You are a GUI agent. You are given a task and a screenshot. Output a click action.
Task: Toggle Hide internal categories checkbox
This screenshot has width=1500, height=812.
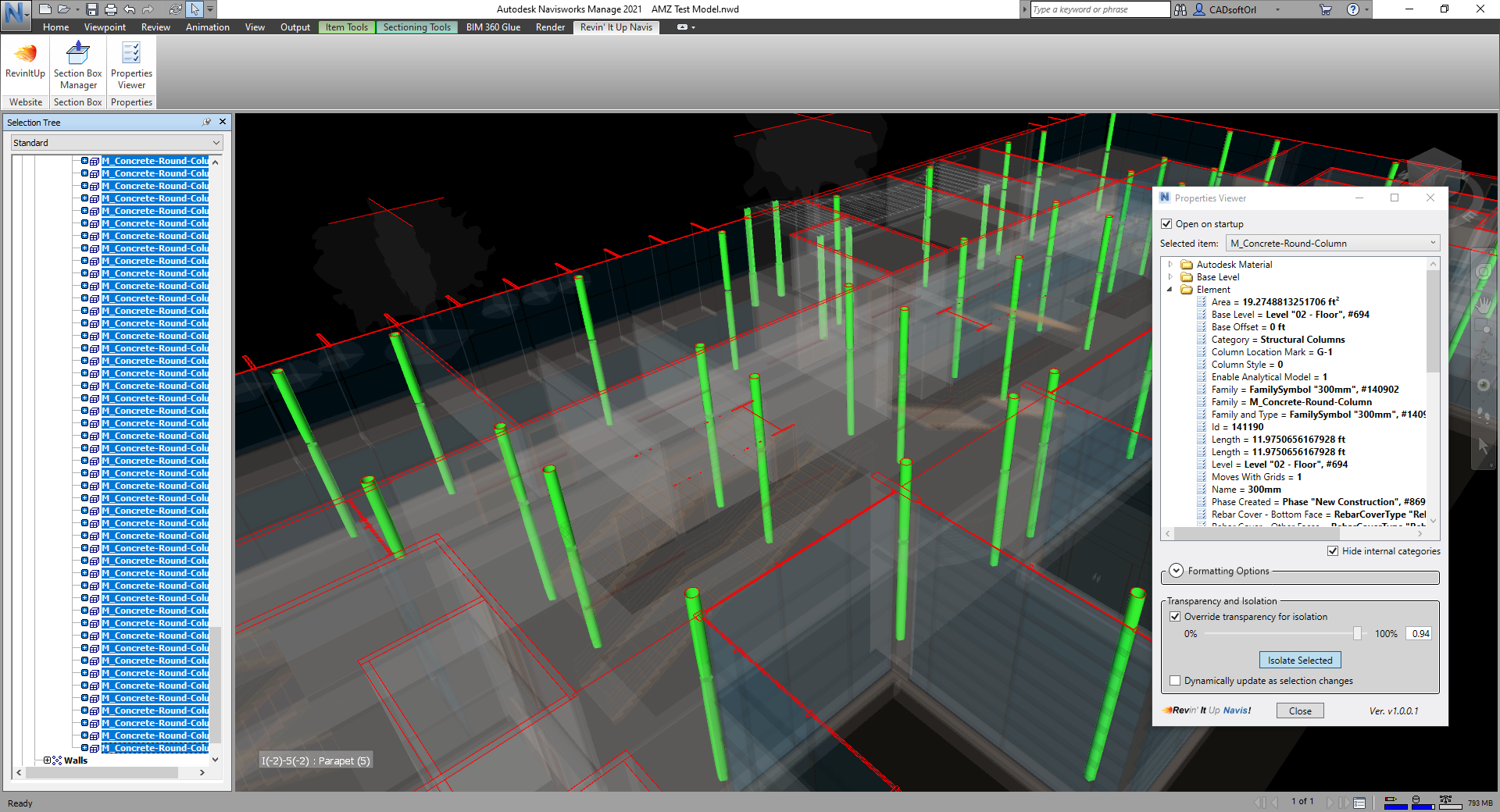point(1333,551)
